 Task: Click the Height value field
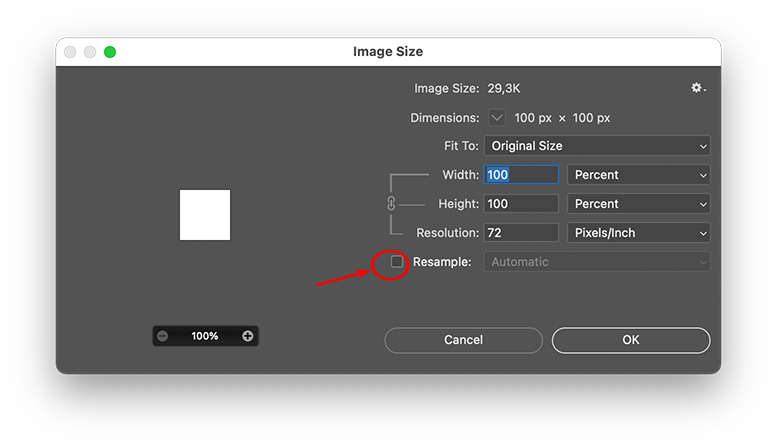pos(521,204)
